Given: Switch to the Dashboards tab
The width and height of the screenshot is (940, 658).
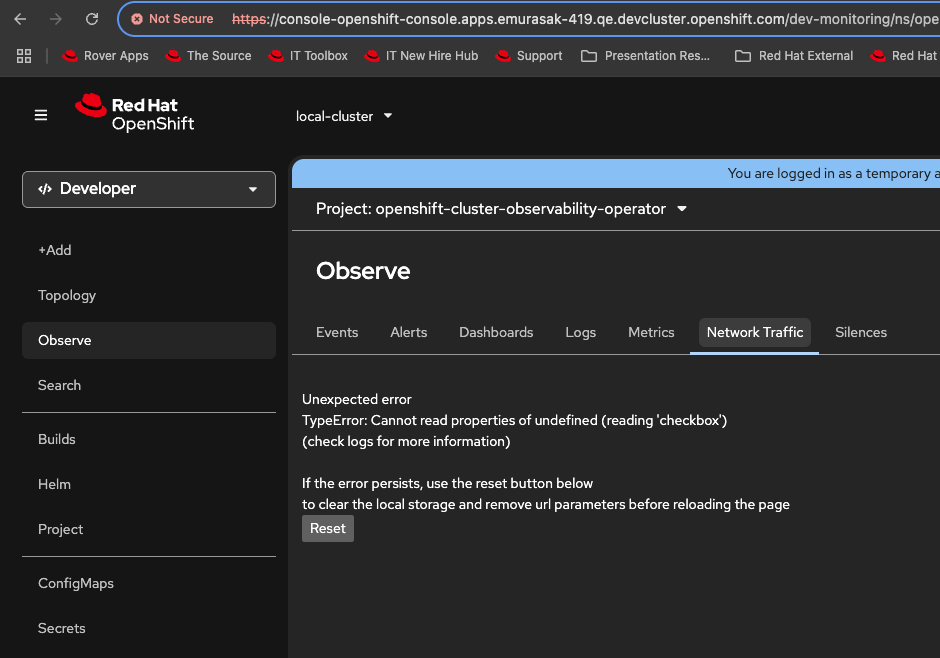Looking at the screenshot, I should click(x=496, y=332).
